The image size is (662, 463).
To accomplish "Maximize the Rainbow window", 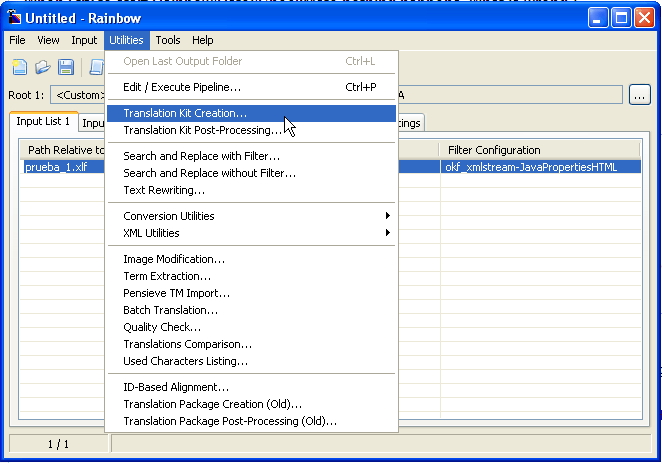I will click(x=622, y=17).
